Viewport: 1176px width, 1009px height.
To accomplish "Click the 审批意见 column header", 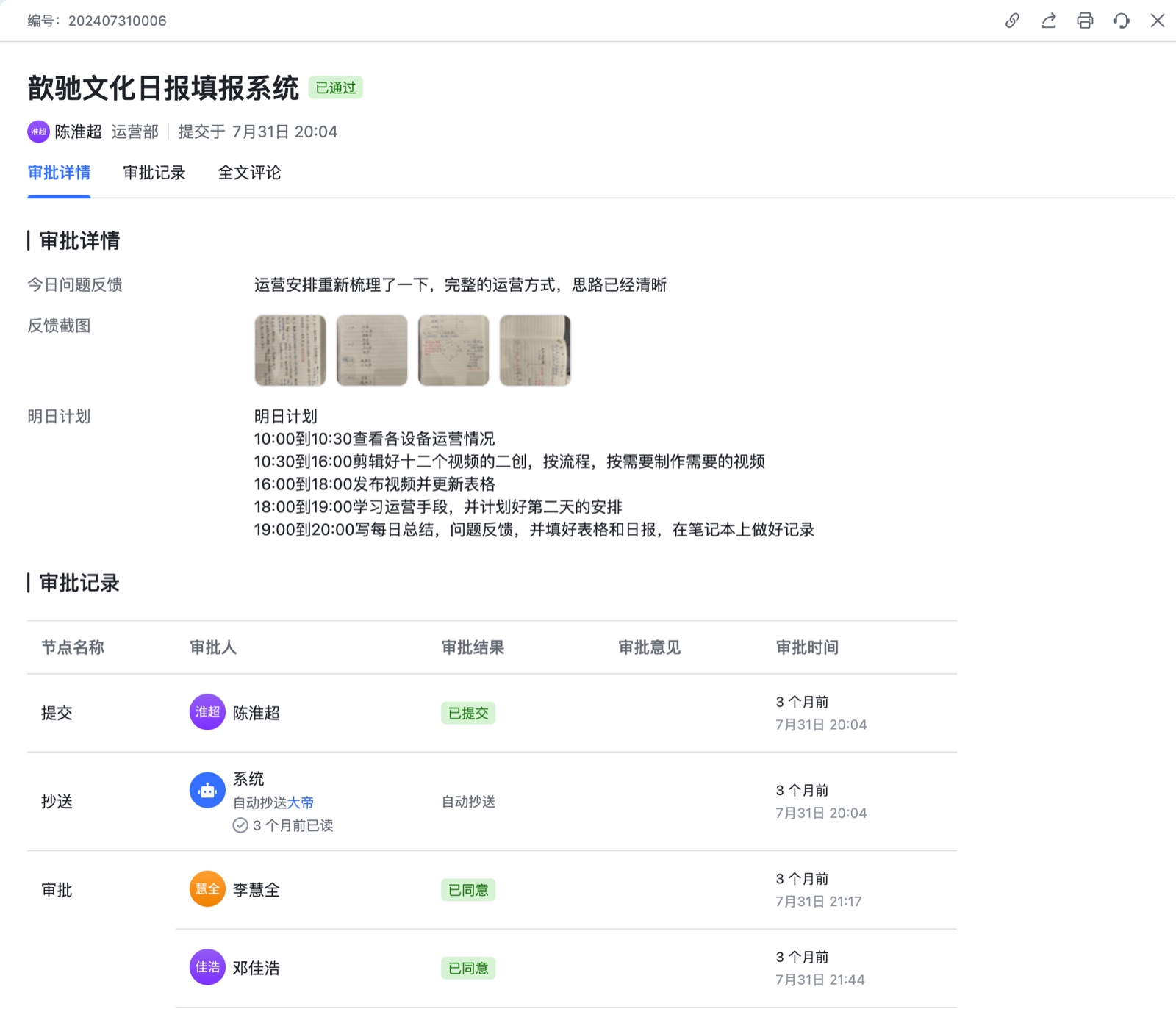I will pos(649,647).
